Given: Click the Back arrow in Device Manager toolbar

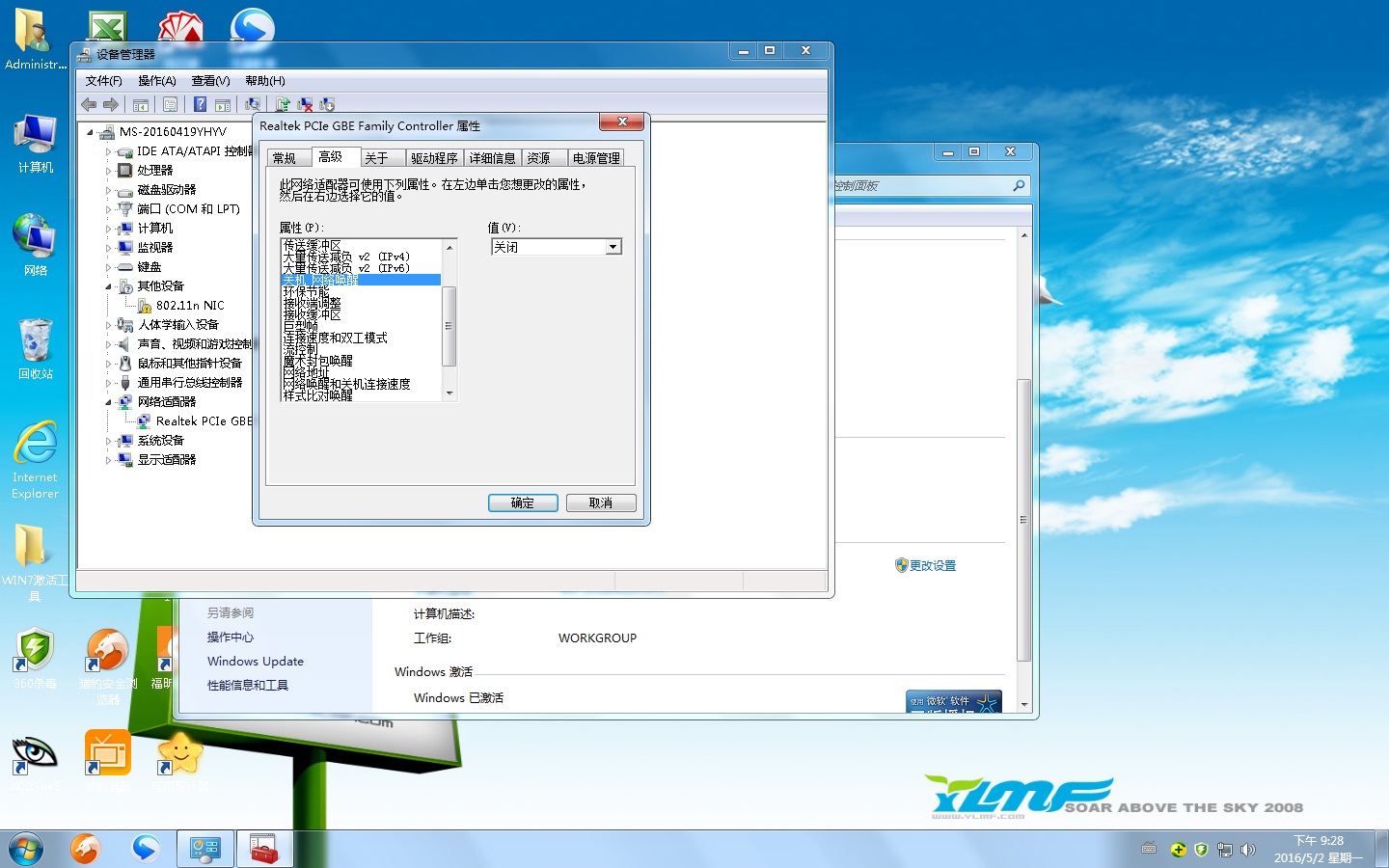Looking at the screenshot, I should point(89,104).
